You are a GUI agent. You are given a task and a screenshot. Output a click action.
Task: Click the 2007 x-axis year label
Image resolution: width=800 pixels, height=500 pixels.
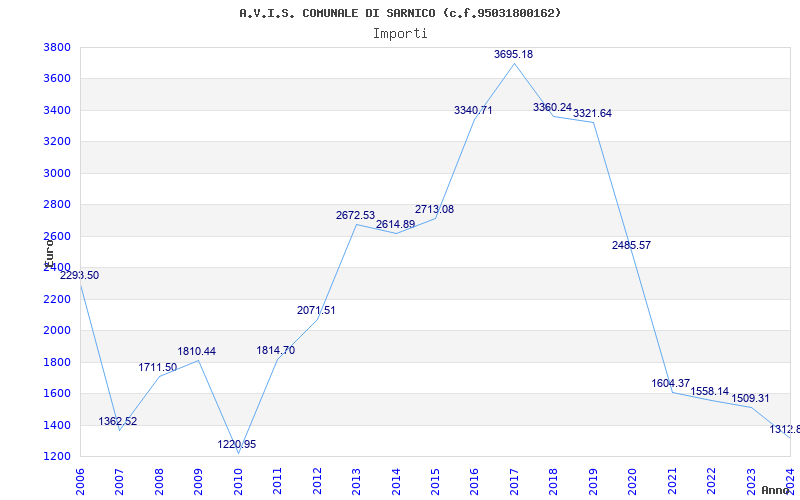[x=119, y=482]
